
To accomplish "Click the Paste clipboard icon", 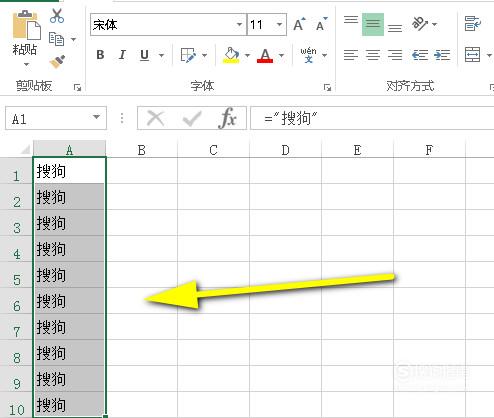I will tap(26, 25).
